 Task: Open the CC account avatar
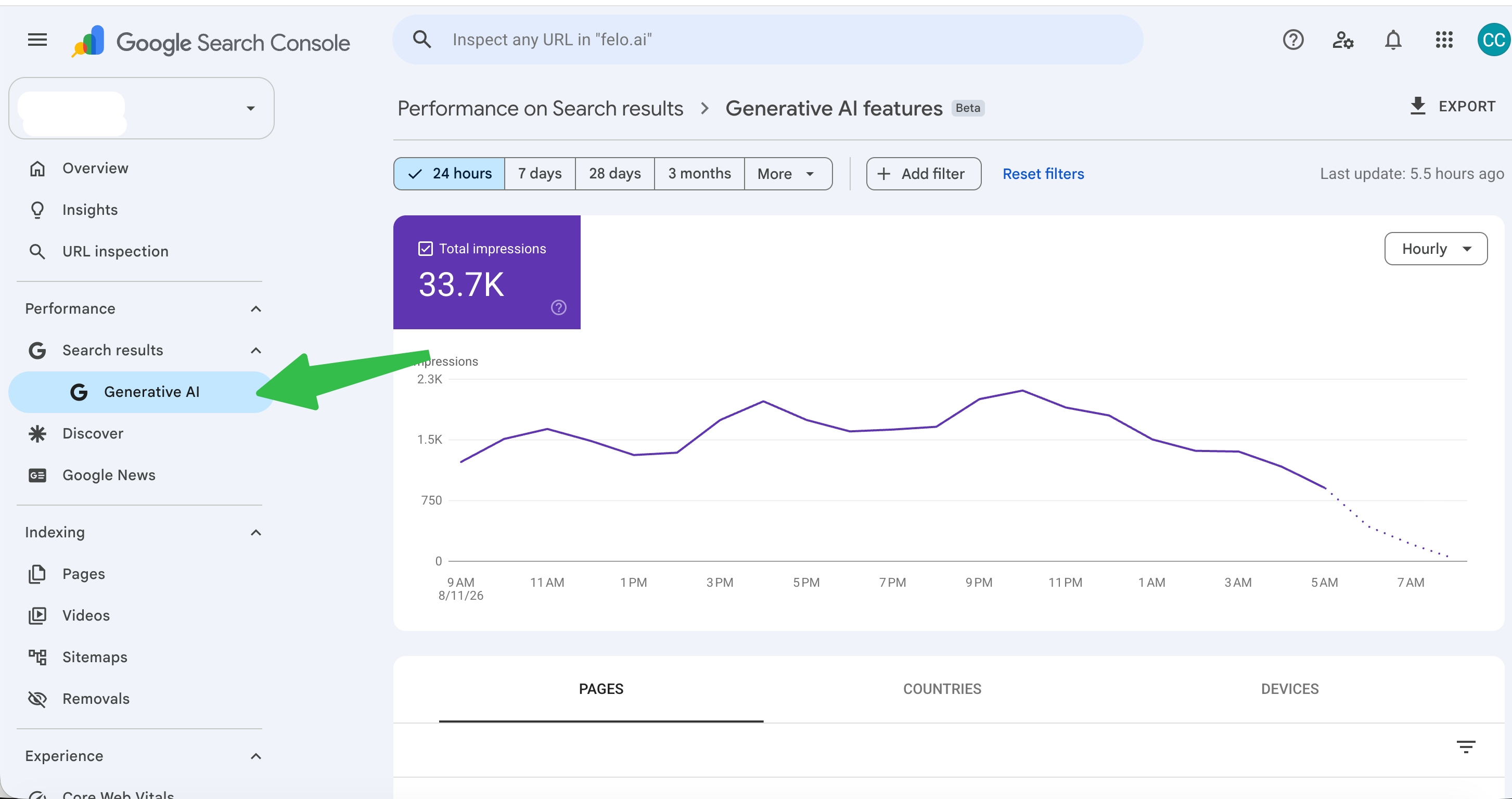coord(1494,40)
